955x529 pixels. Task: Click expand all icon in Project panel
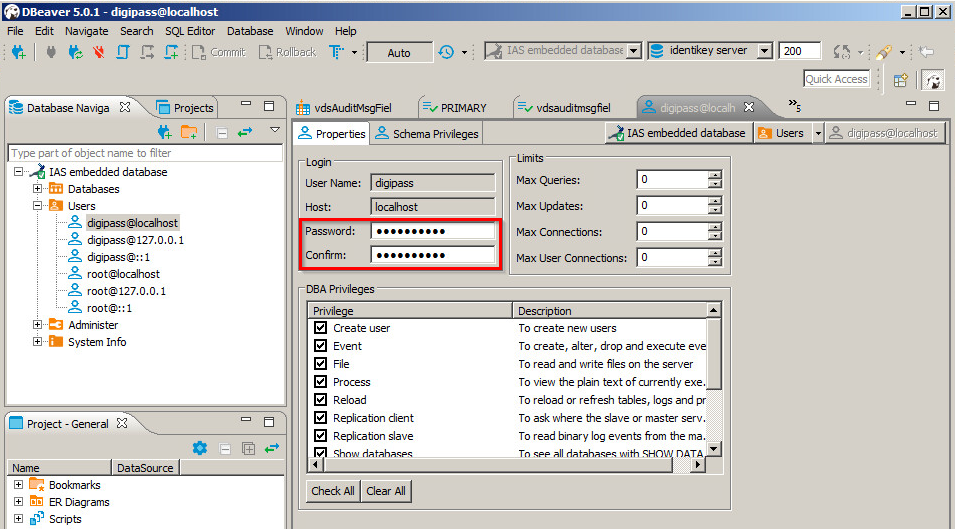coord(248,449)
